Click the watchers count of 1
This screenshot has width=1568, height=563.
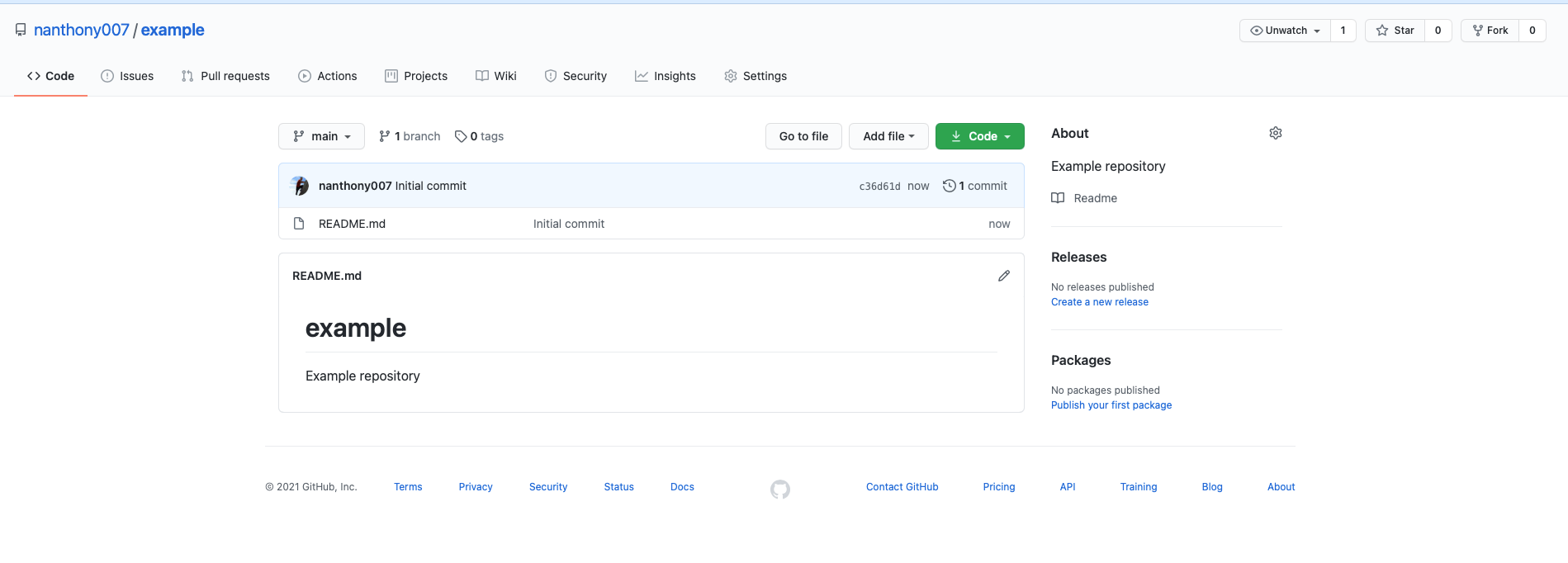pyautogui.click(x=1343, y=31)
